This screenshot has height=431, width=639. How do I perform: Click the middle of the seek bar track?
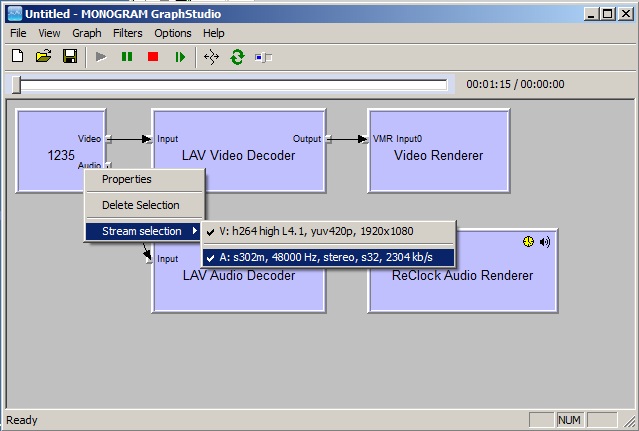point(234,85)
